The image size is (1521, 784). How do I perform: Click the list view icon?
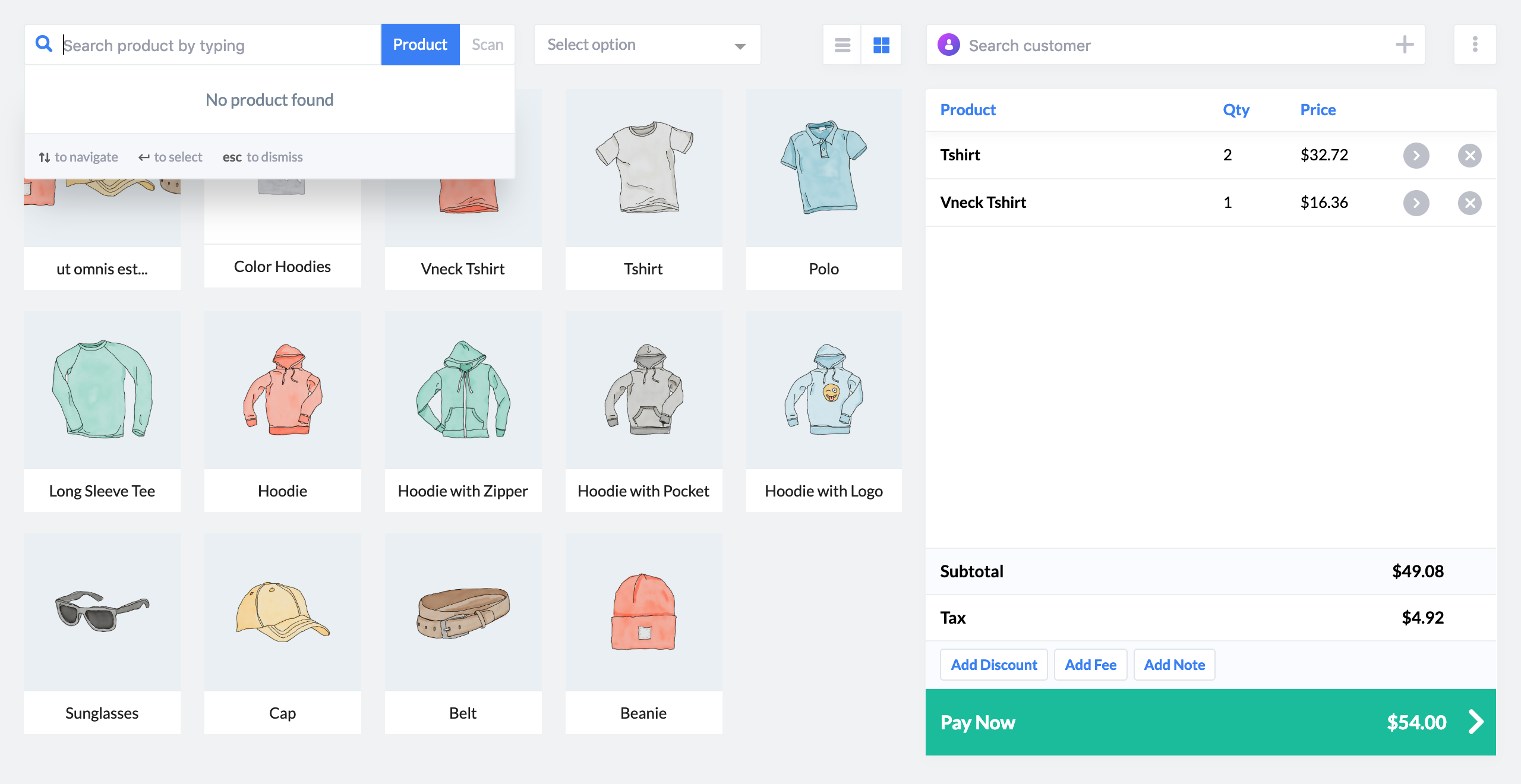click(842, 45)
